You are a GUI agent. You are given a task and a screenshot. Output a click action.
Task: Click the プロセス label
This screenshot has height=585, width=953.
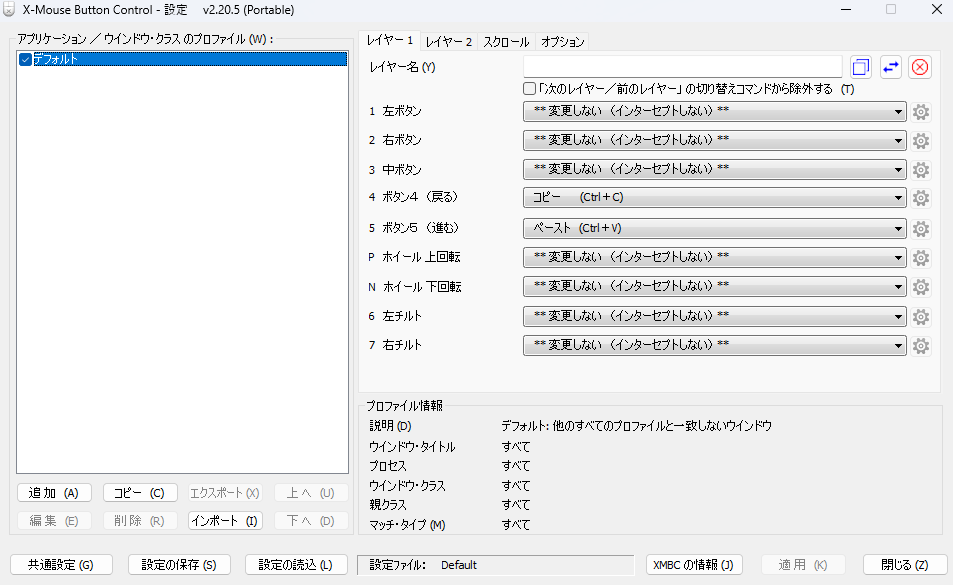(388, 466)
